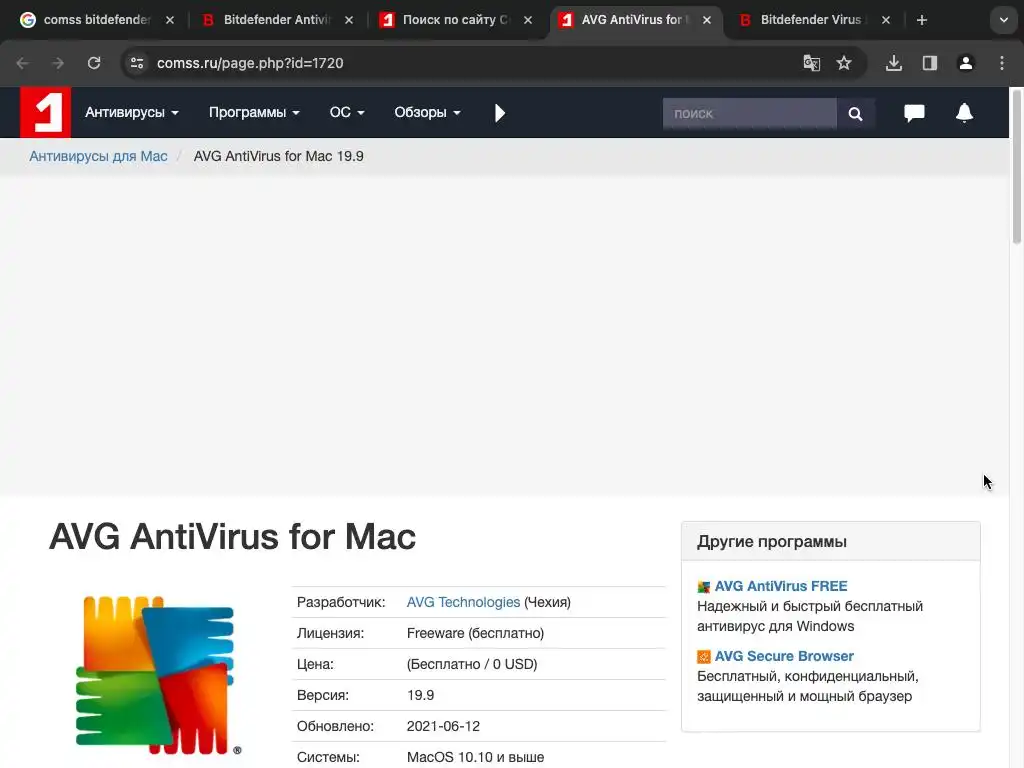Open the tab search chevron button
This screenshot has height=768, width=1024.
(1004, 20)
